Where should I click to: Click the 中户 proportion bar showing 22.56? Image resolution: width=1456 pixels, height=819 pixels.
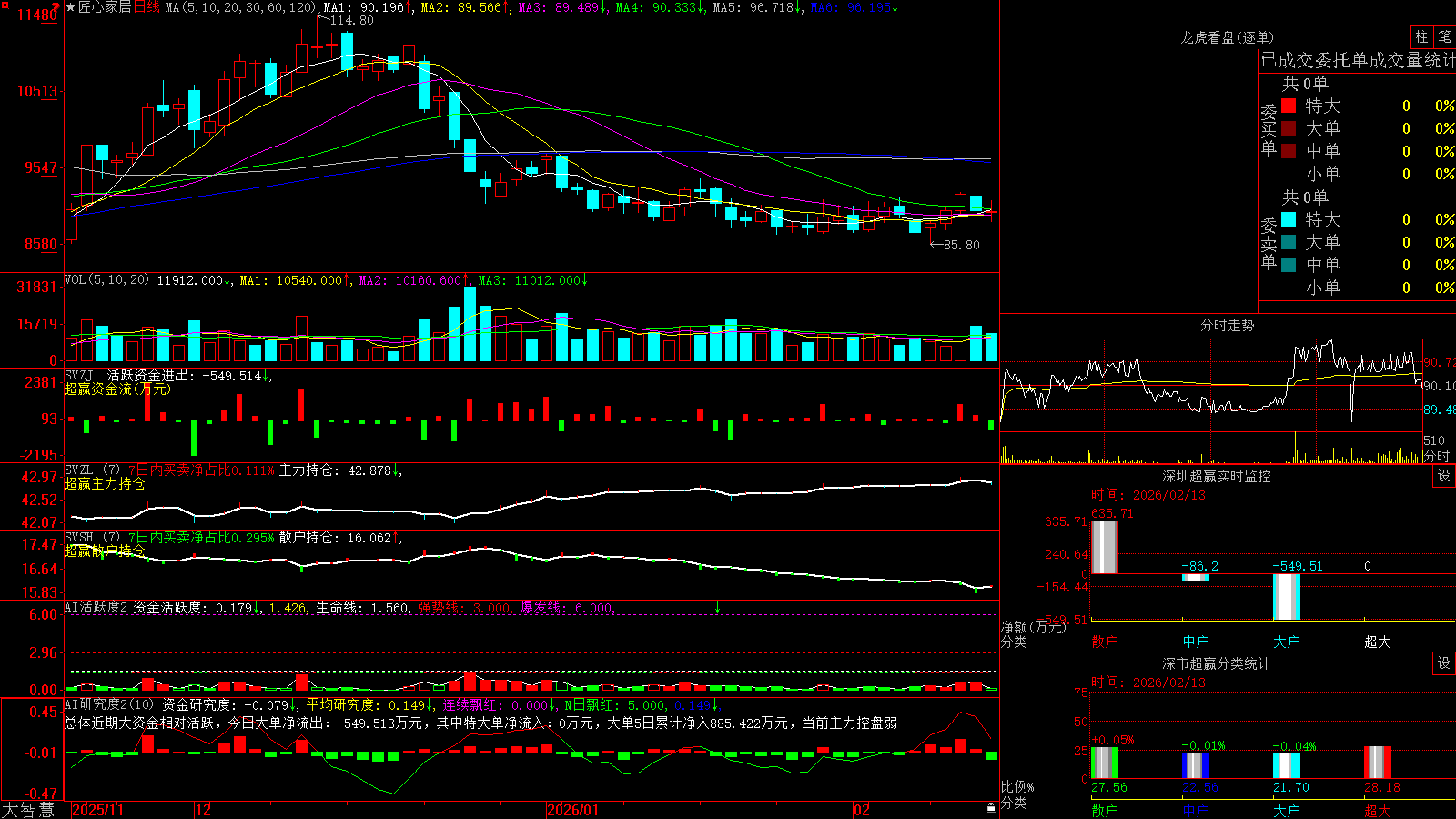tap(1196, 765)
